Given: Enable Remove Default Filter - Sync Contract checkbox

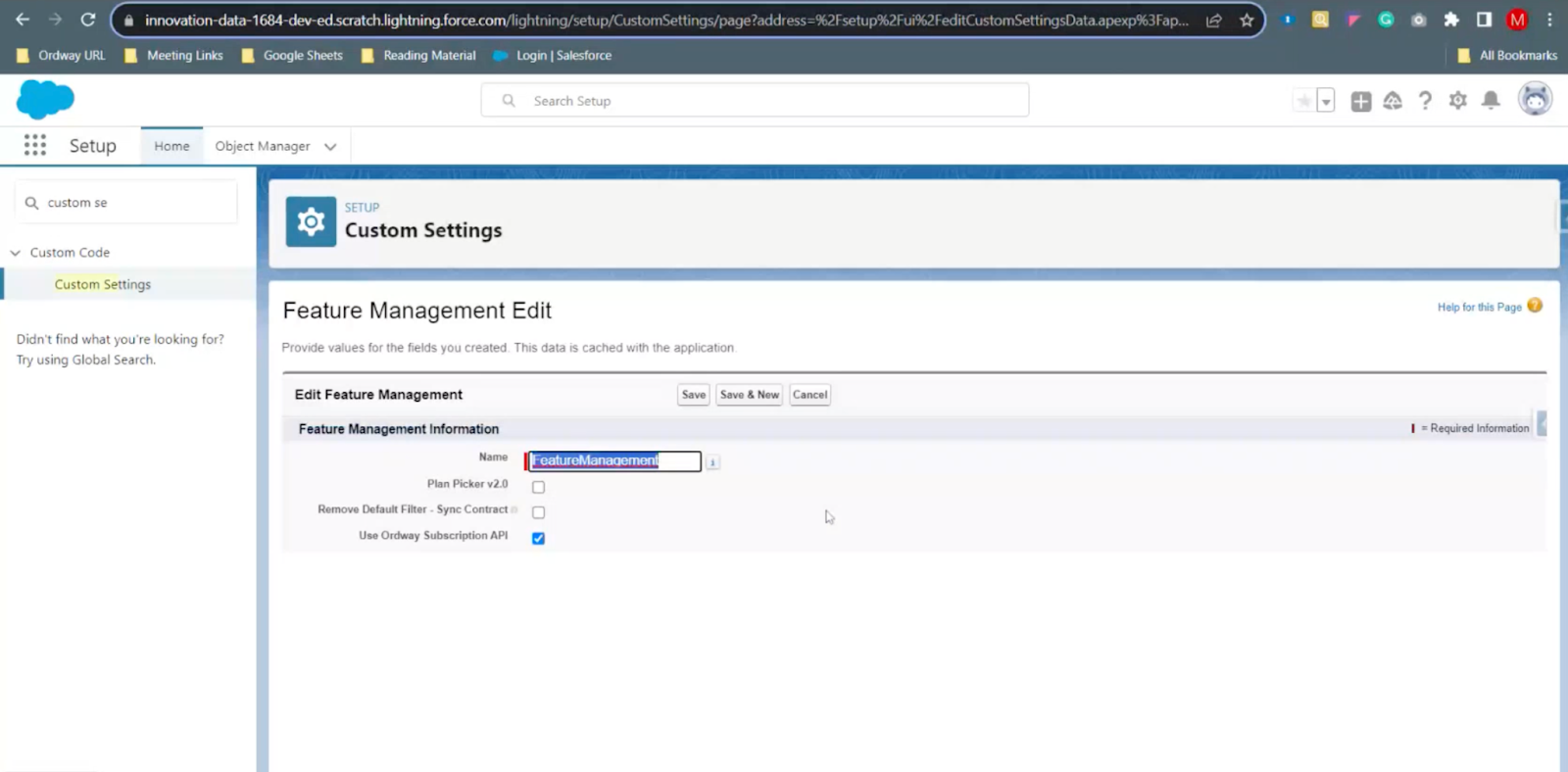Looking at the screenshot, I should pos(538,512).
